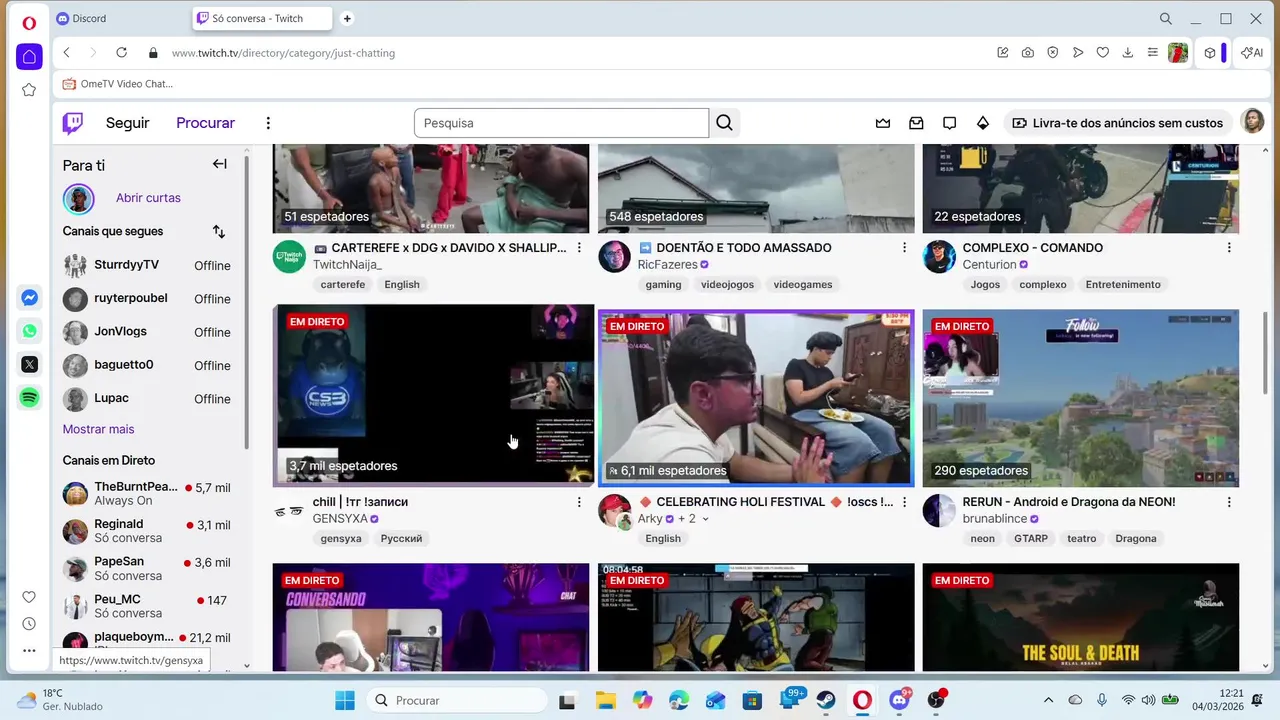Click Abrir curtas link
The image size is (1280, 720).
coord(148,198)
